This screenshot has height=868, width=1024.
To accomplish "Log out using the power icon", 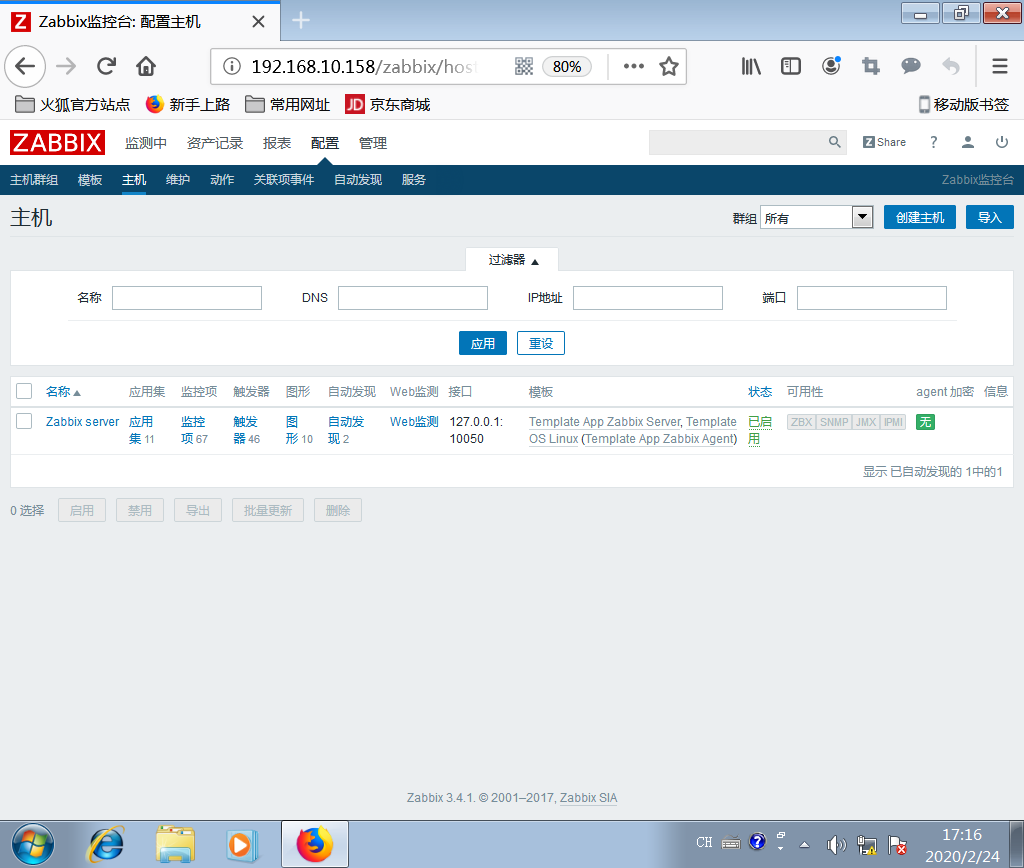I will pos(1002,142).
